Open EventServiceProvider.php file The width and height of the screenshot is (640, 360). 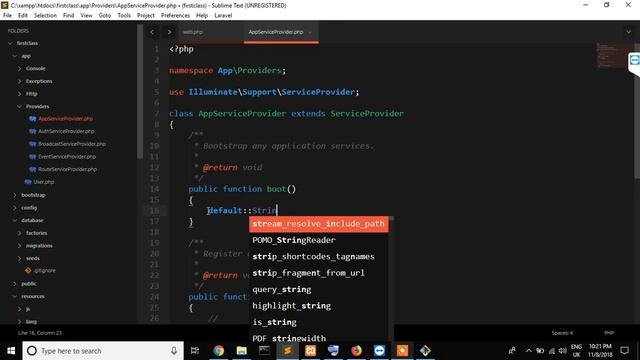(x=67, y=157)
